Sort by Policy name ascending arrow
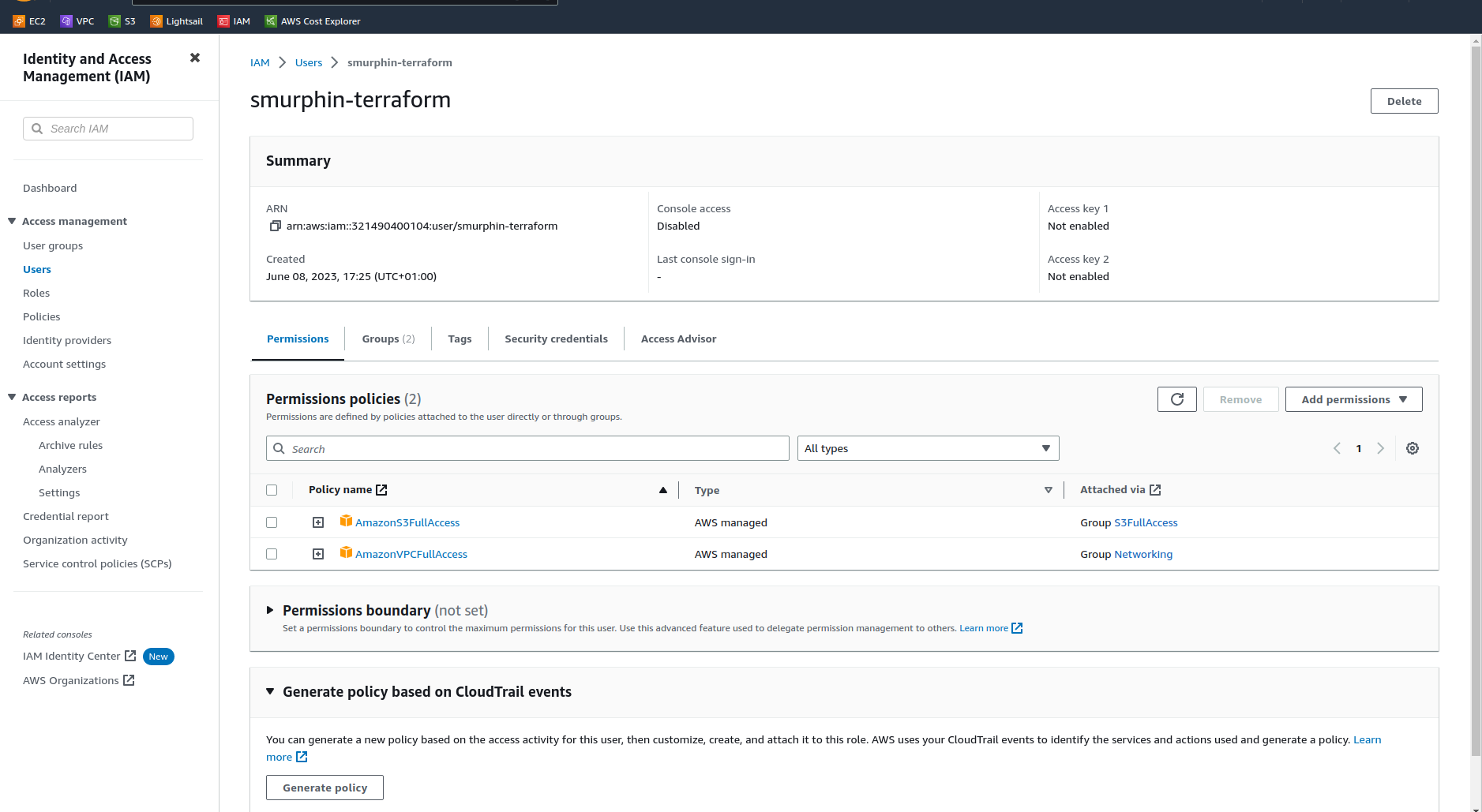 [663, 490]
